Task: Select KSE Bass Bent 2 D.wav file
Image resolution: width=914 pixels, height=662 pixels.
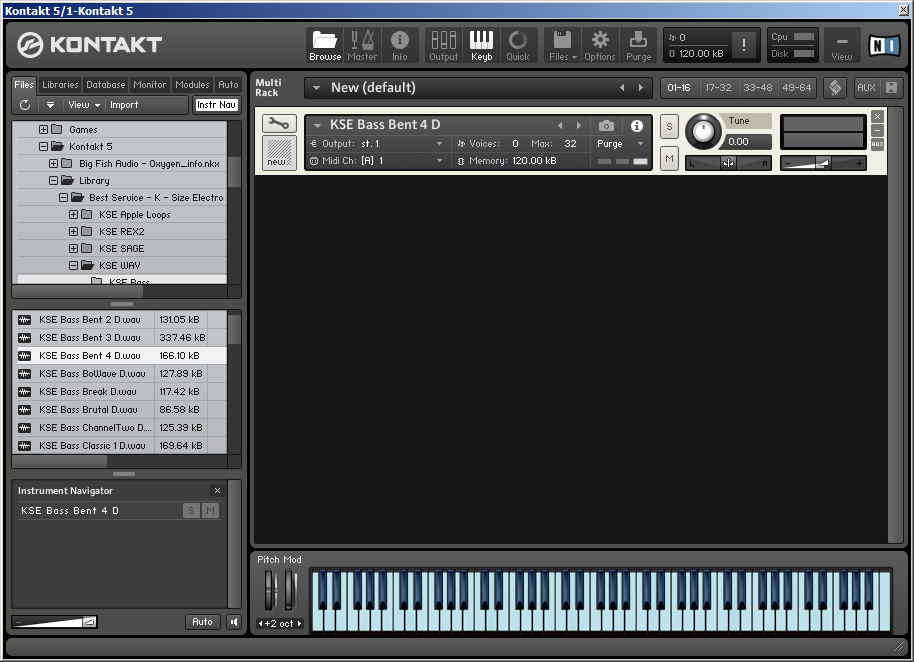Action: tap(119, 319)
